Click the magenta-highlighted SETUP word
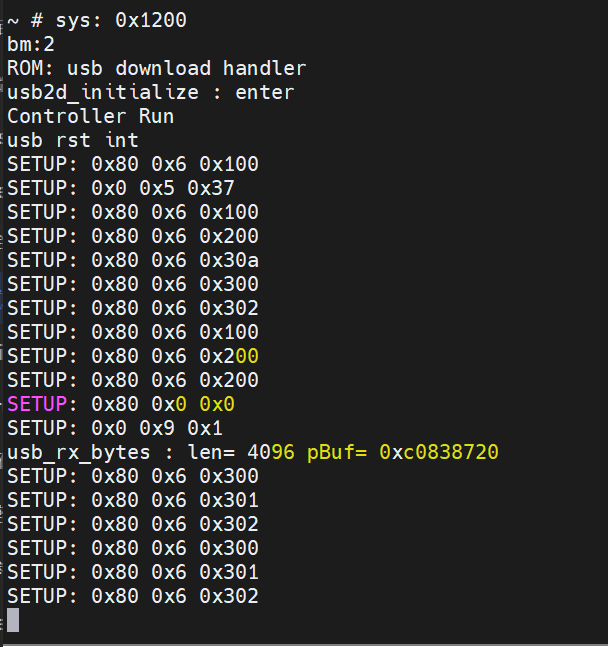 point(37,404)
